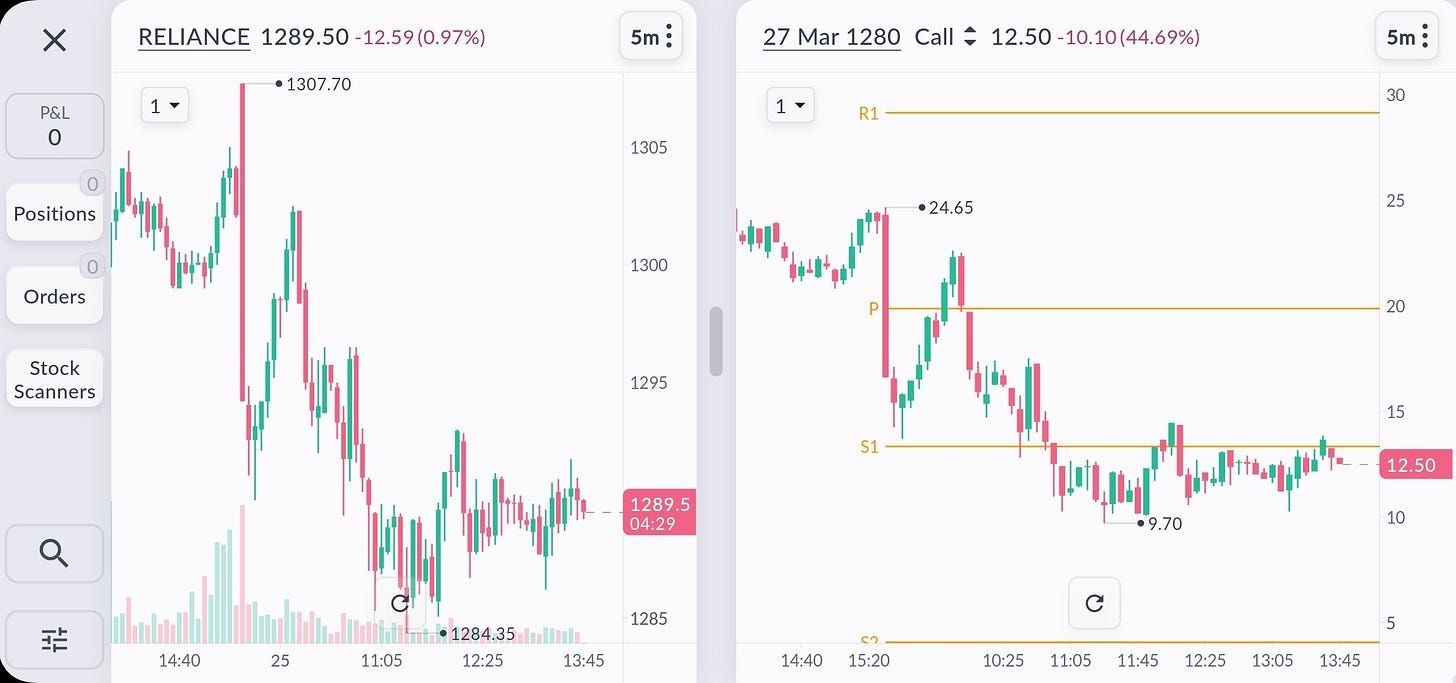1456x683 pixels.
Task: Open RELIANCE chart three-dot menu
Action: (669, 38)
